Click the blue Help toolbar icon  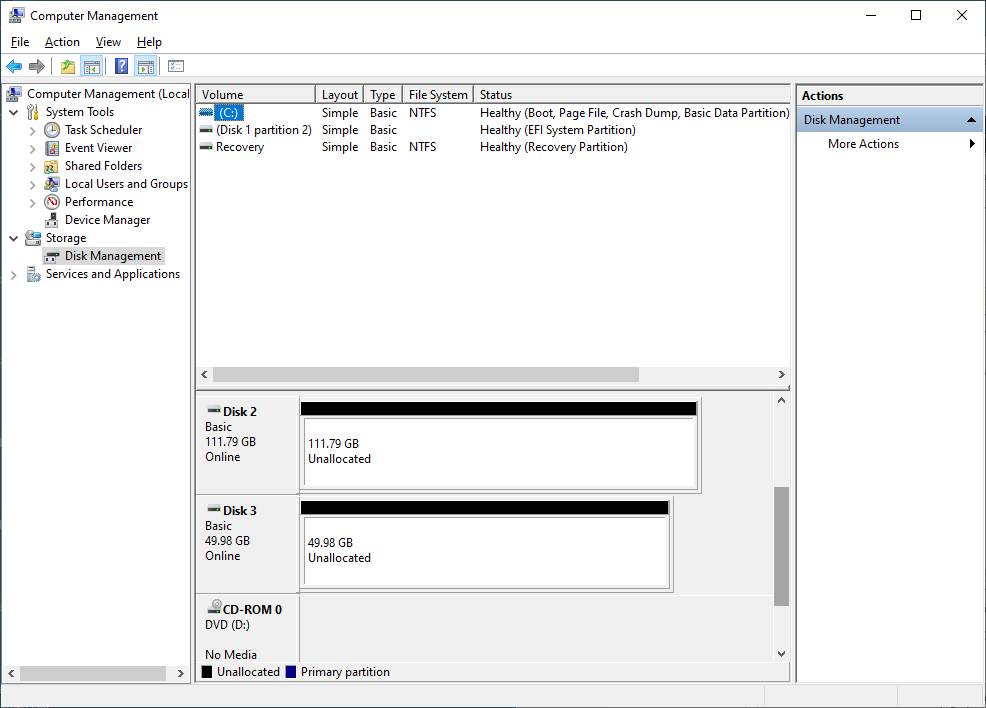[121, 66]
